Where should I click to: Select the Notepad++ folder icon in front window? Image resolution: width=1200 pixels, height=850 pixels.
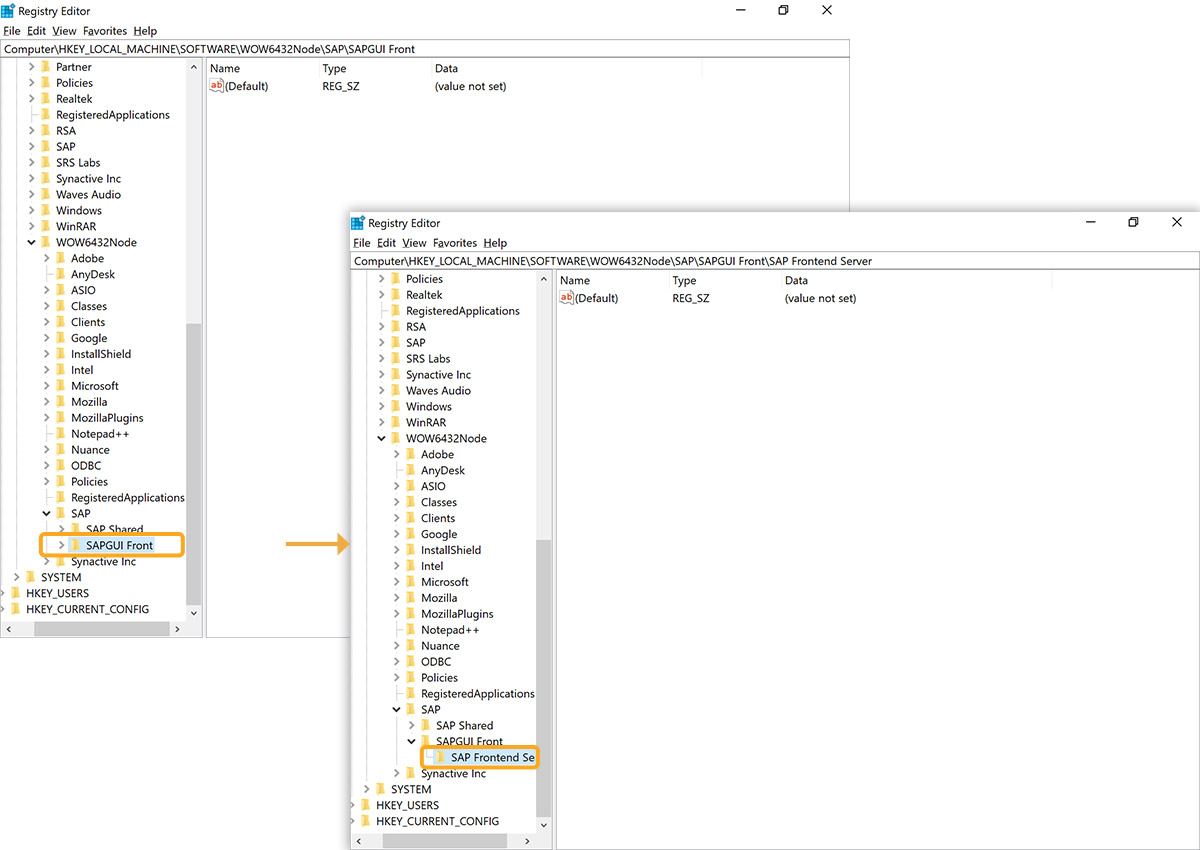[x=410, y=630]
